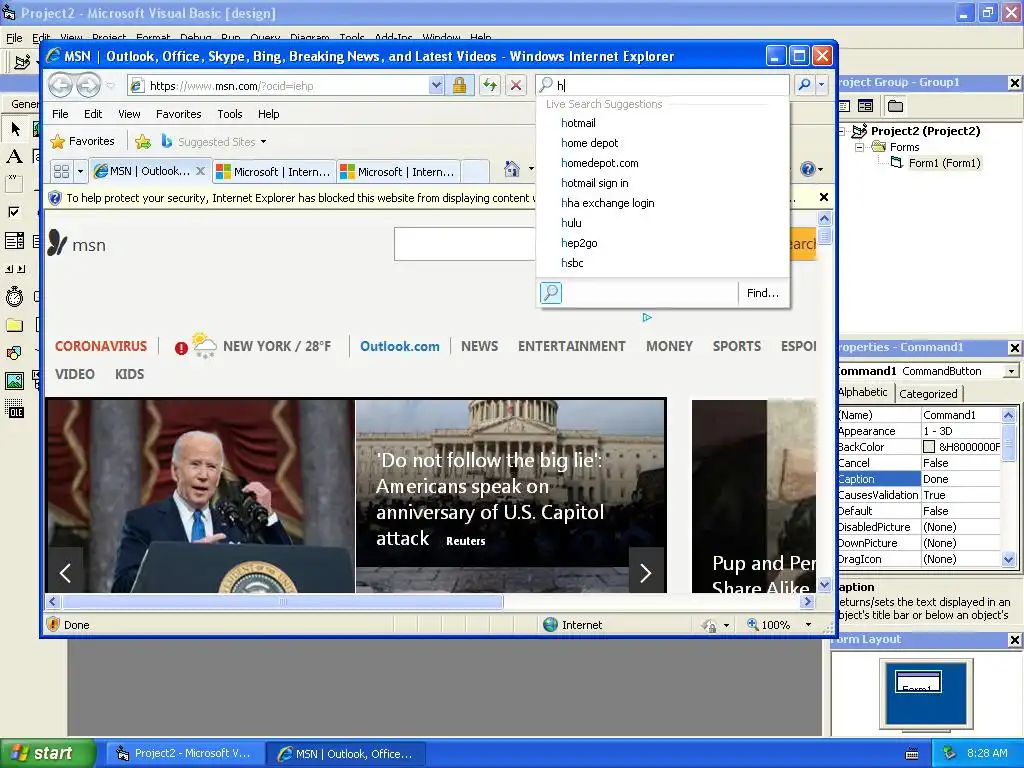Viewport: 1024px width, 768px height.
Task: Click previous slide arrow on news carousel
Action: tap(65, 573)
